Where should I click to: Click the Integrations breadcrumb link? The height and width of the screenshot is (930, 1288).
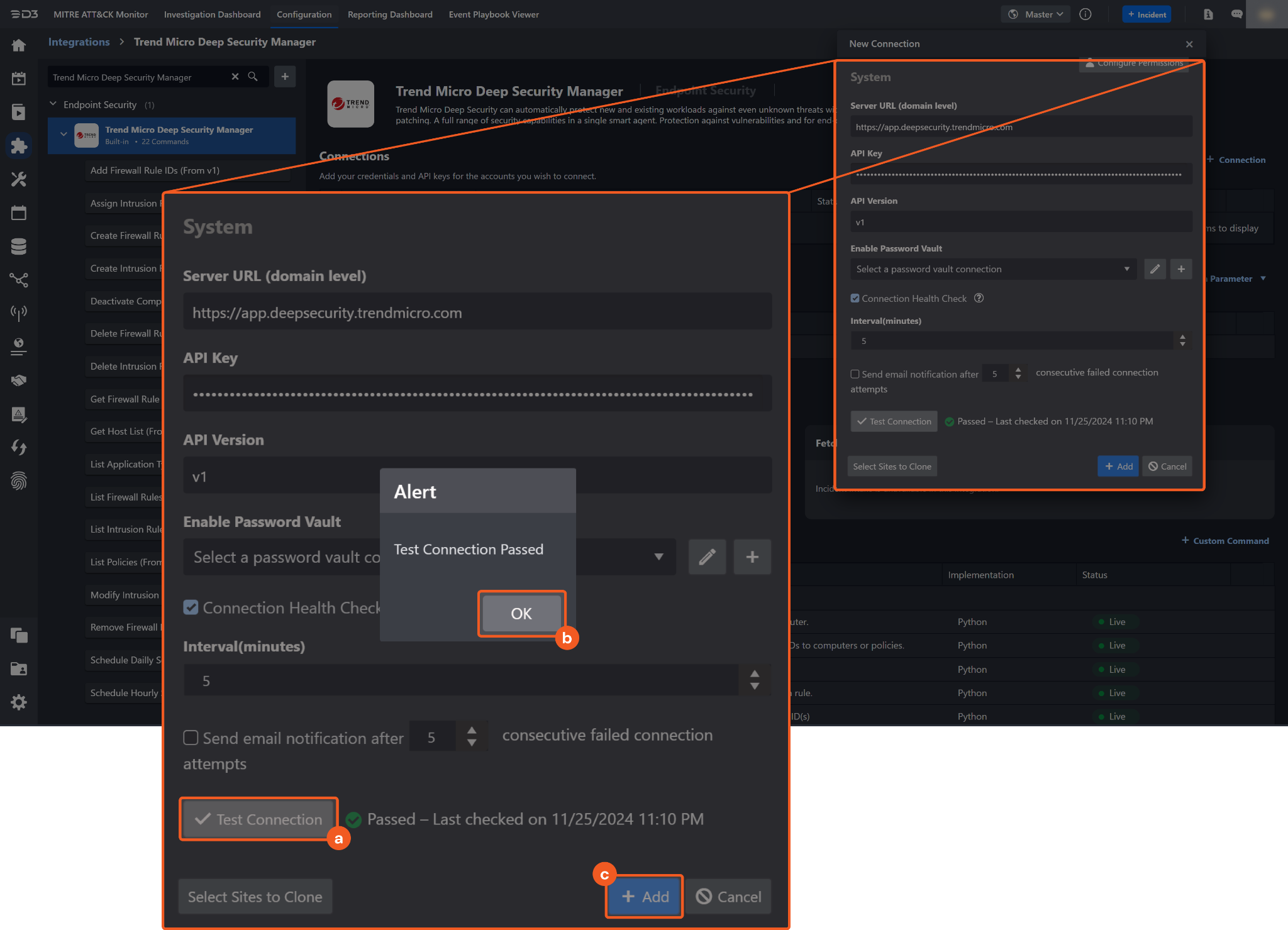tap(79, 42)
